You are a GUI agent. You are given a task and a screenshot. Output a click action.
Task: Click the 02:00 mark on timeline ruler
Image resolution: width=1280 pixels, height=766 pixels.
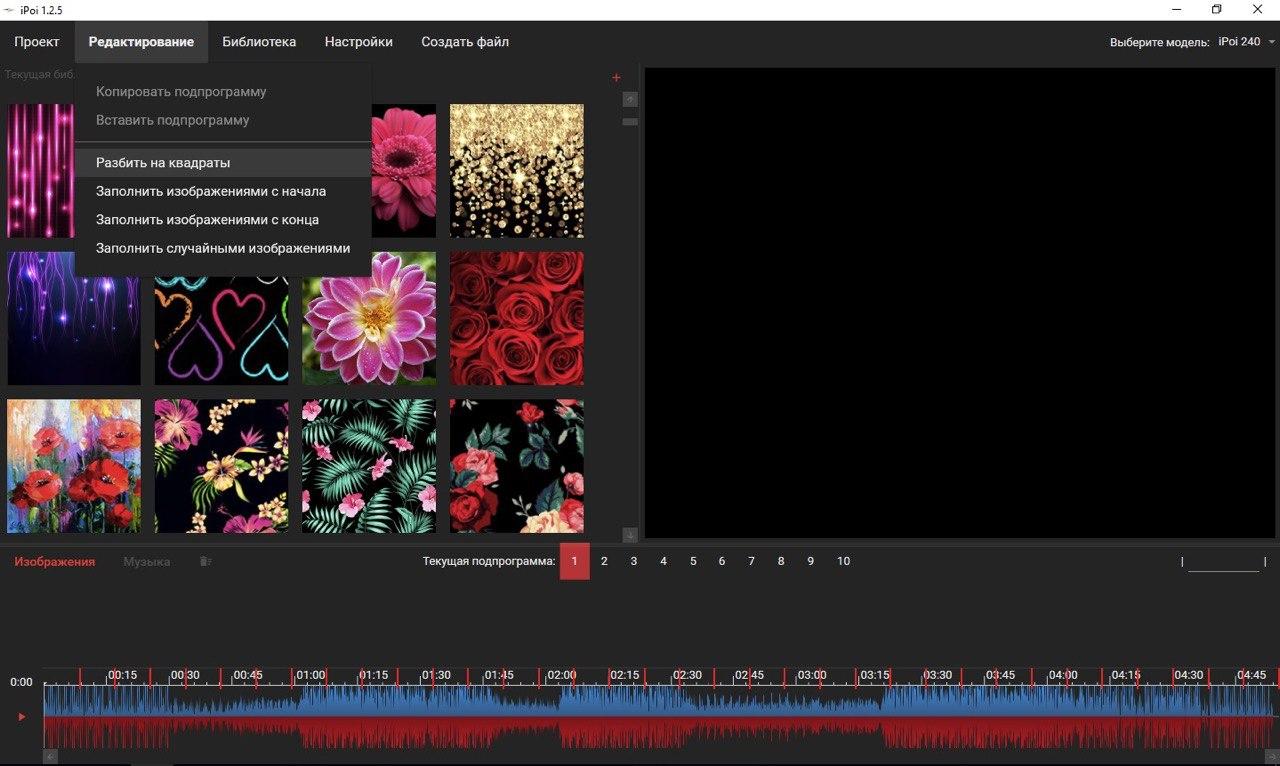point(562,675)
